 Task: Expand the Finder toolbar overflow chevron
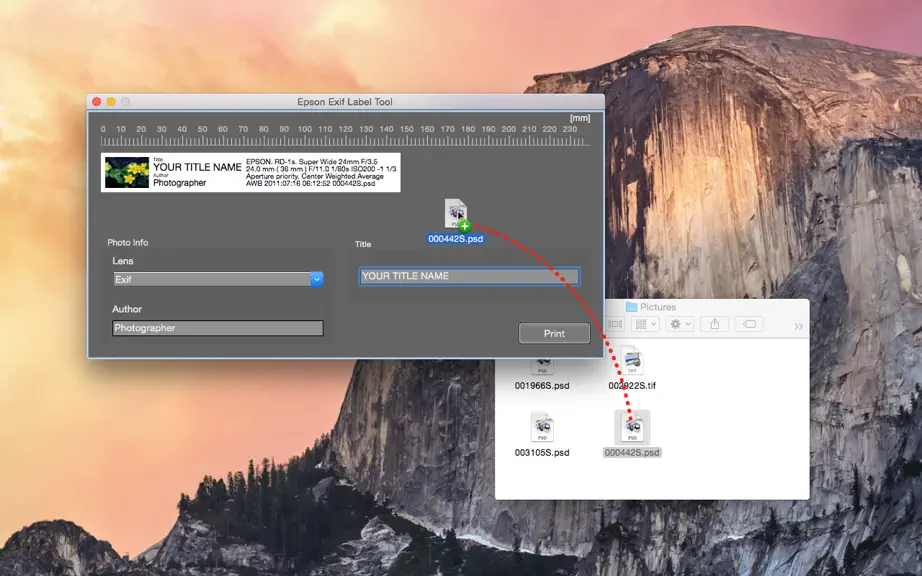[798, 326]
